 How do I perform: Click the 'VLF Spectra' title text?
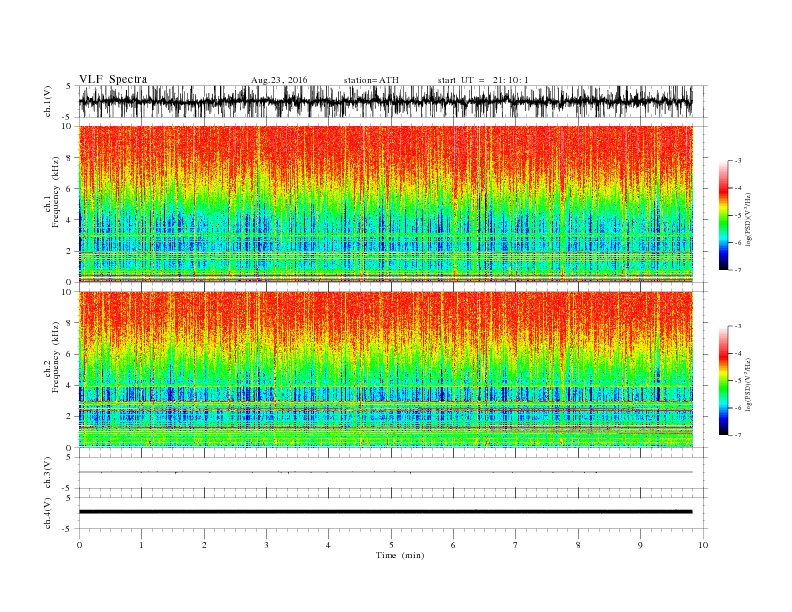[113, 79]
